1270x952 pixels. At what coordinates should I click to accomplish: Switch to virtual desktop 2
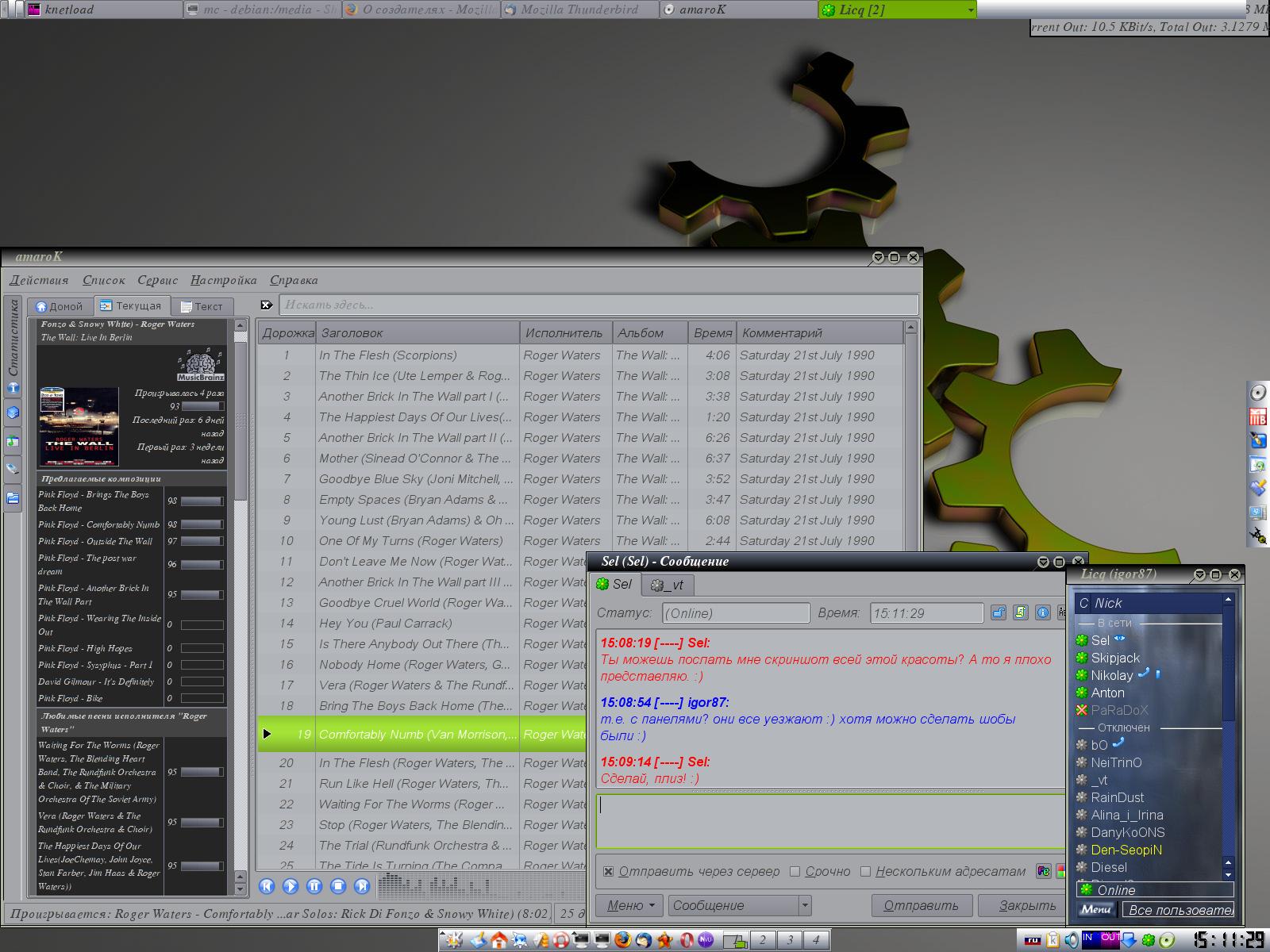(x=763, y=940)
